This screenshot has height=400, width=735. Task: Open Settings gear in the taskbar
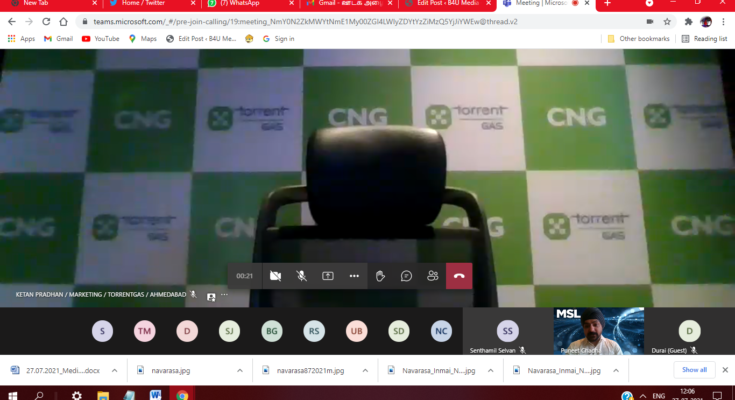click(77, 395)
